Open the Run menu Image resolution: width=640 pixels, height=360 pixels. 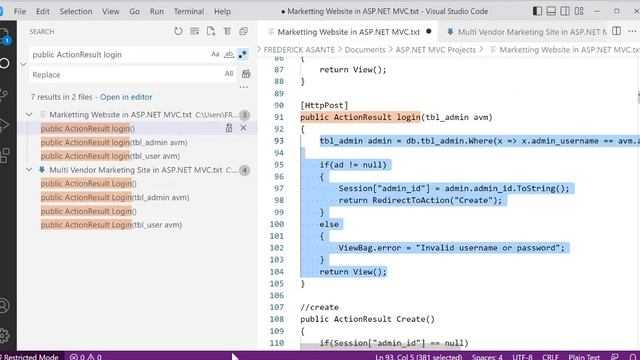156,11
